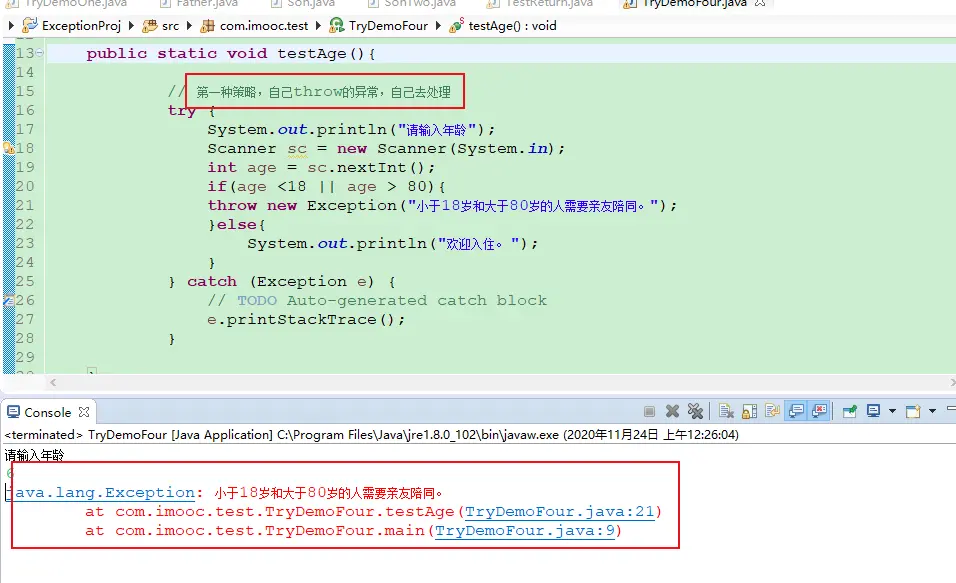Remove all terminated launches
This screenshot has height=583, width=956.
coord(695,411)
